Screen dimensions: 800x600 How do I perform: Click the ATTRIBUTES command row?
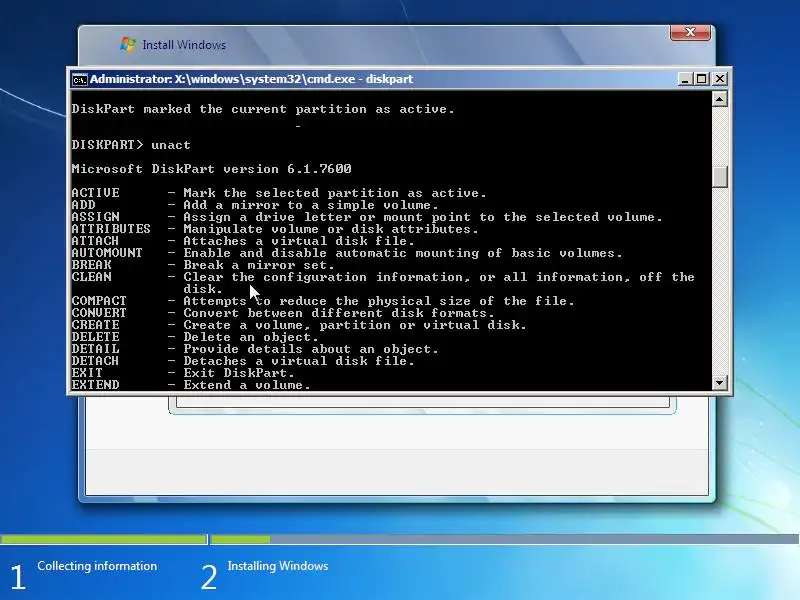[x=274, y=229]
